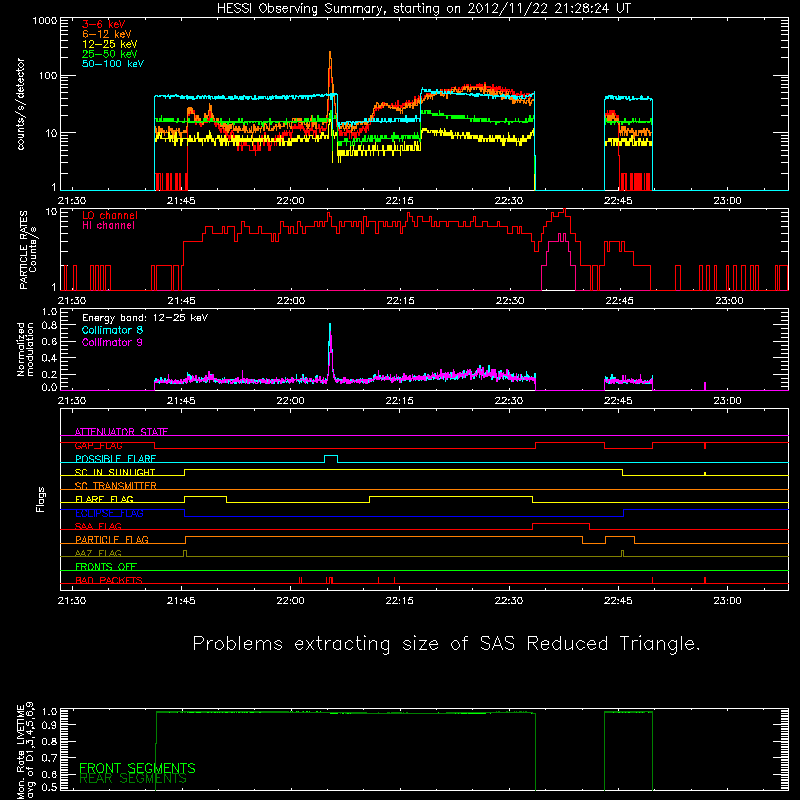Click the ATTENUATOR_STATE flag label

click(121, 432)
